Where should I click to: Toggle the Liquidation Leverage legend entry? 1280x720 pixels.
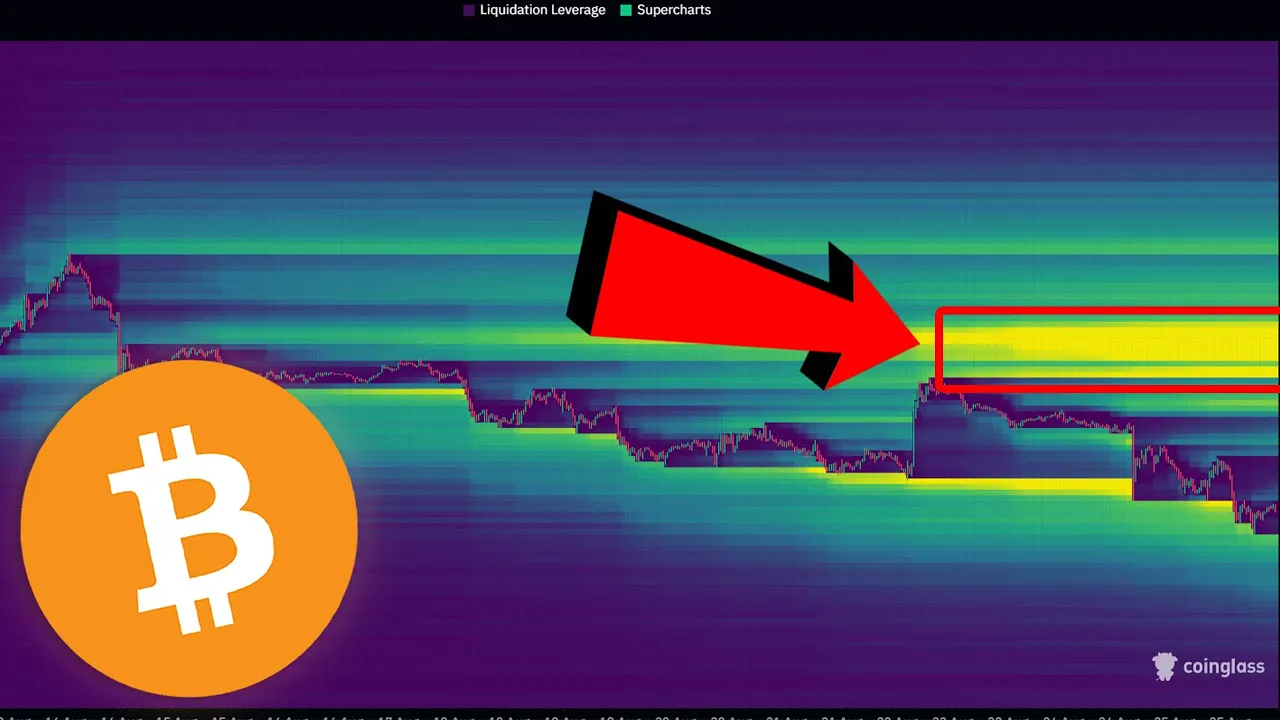click(x=534, y=10)
